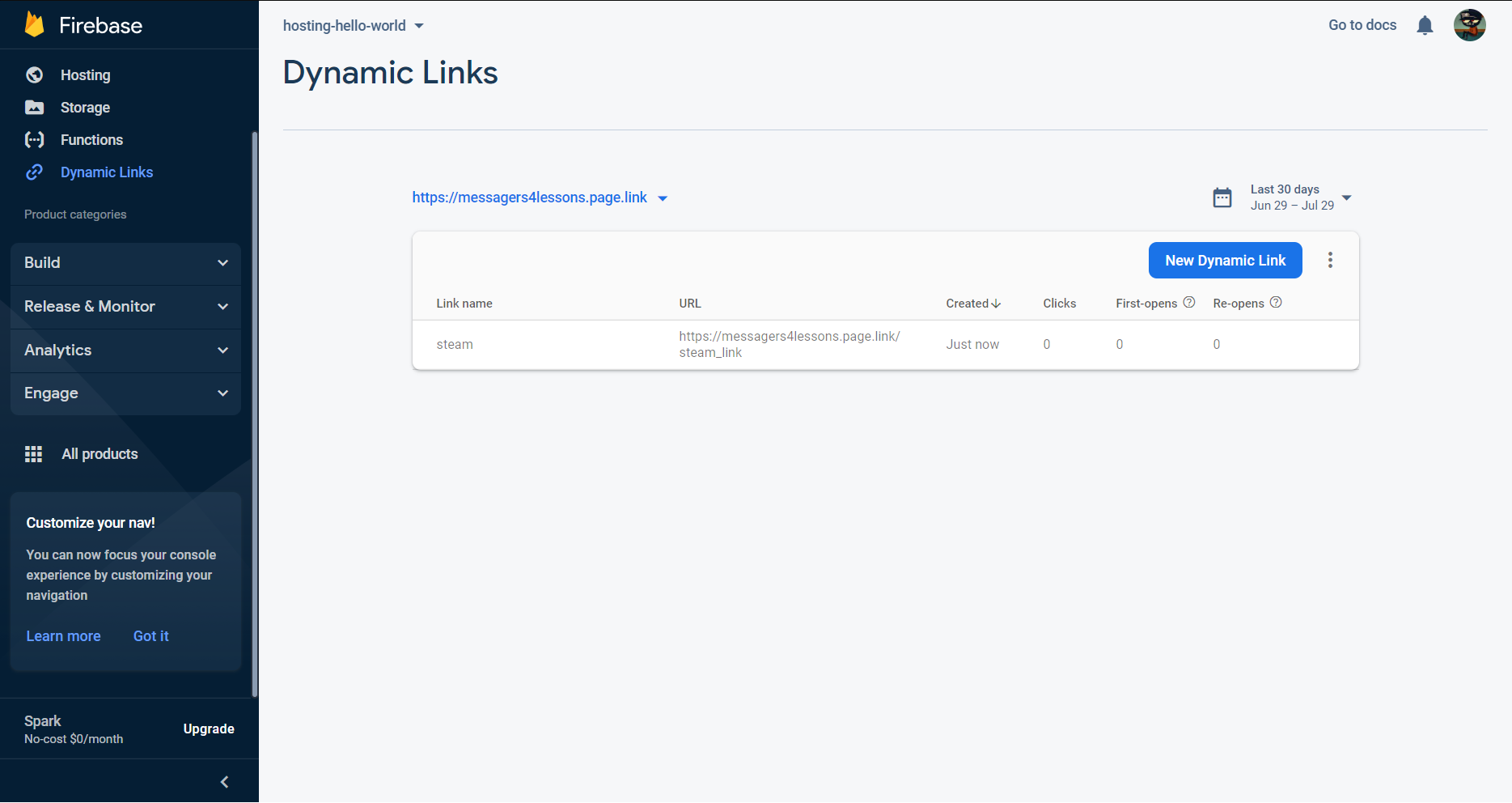This screenshot has width=1512, height=803.
Task: Click the Clicks column header
Action: tap(1059, 304)
